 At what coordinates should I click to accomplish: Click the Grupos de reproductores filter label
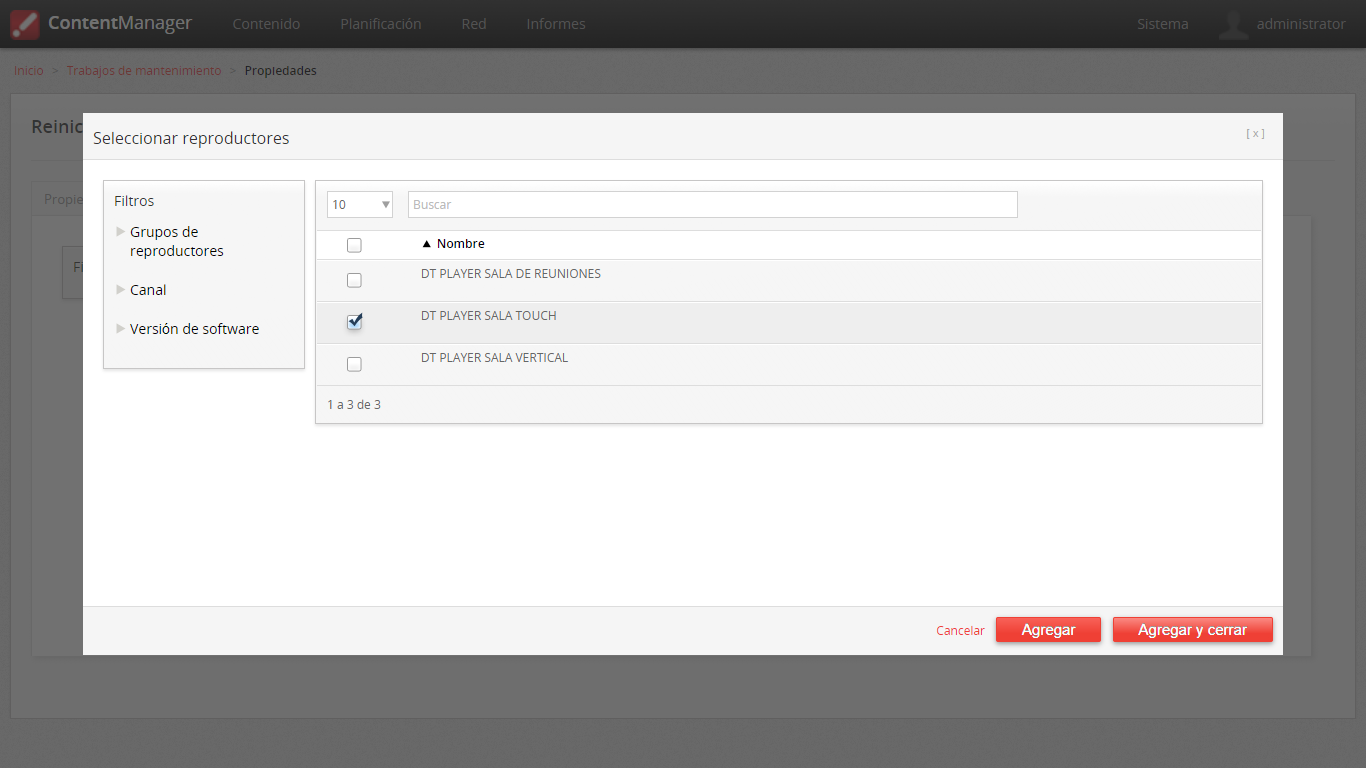pyautogui.click(x=177, y=241)
